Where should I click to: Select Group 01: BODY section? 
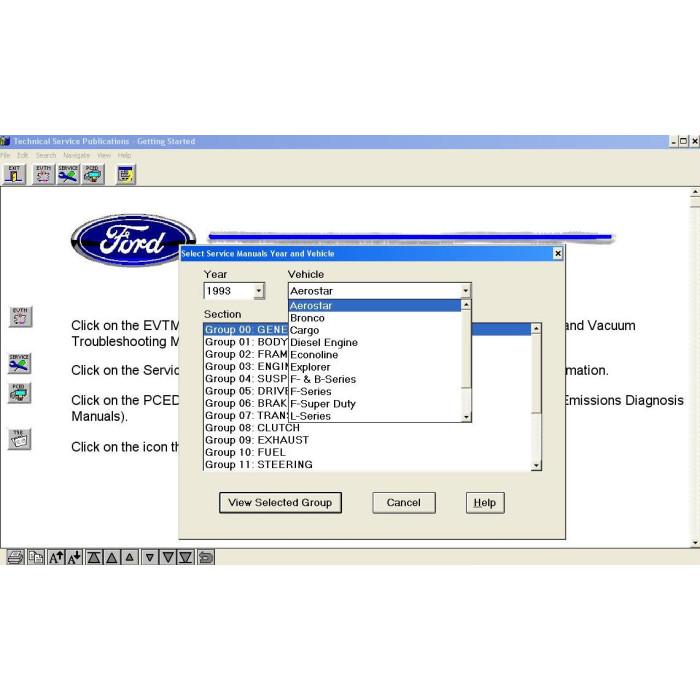coord(246,342)
